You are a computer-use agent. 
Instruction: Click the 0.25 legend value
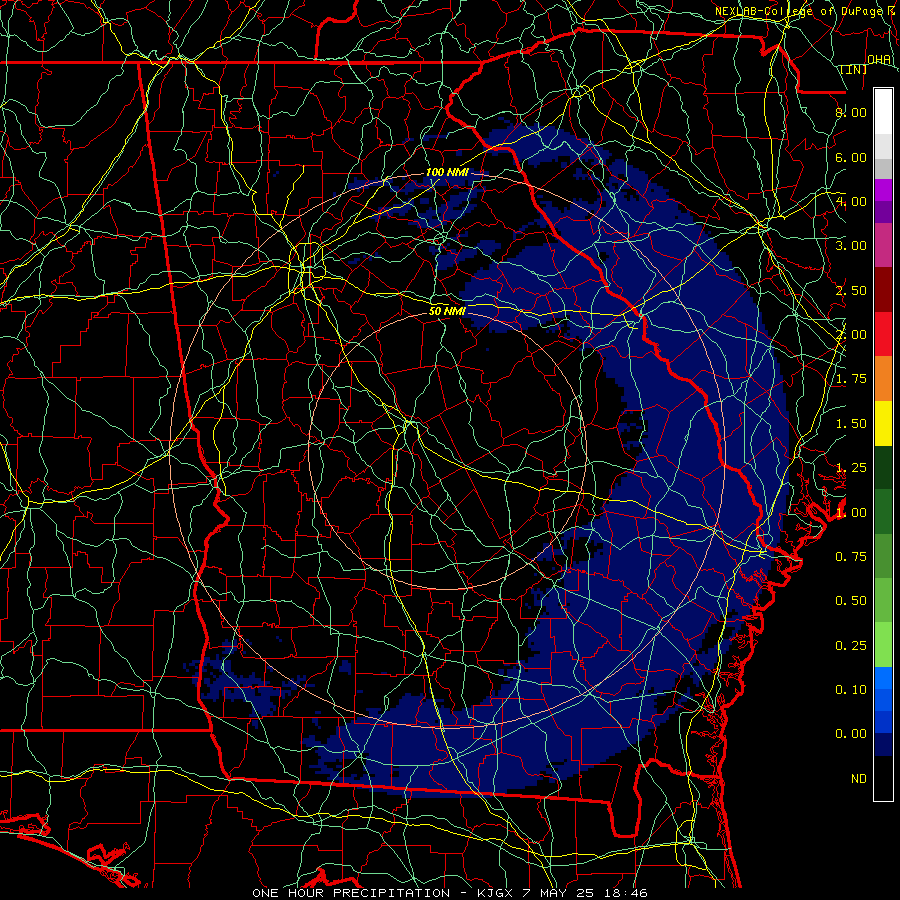point(851,645)
